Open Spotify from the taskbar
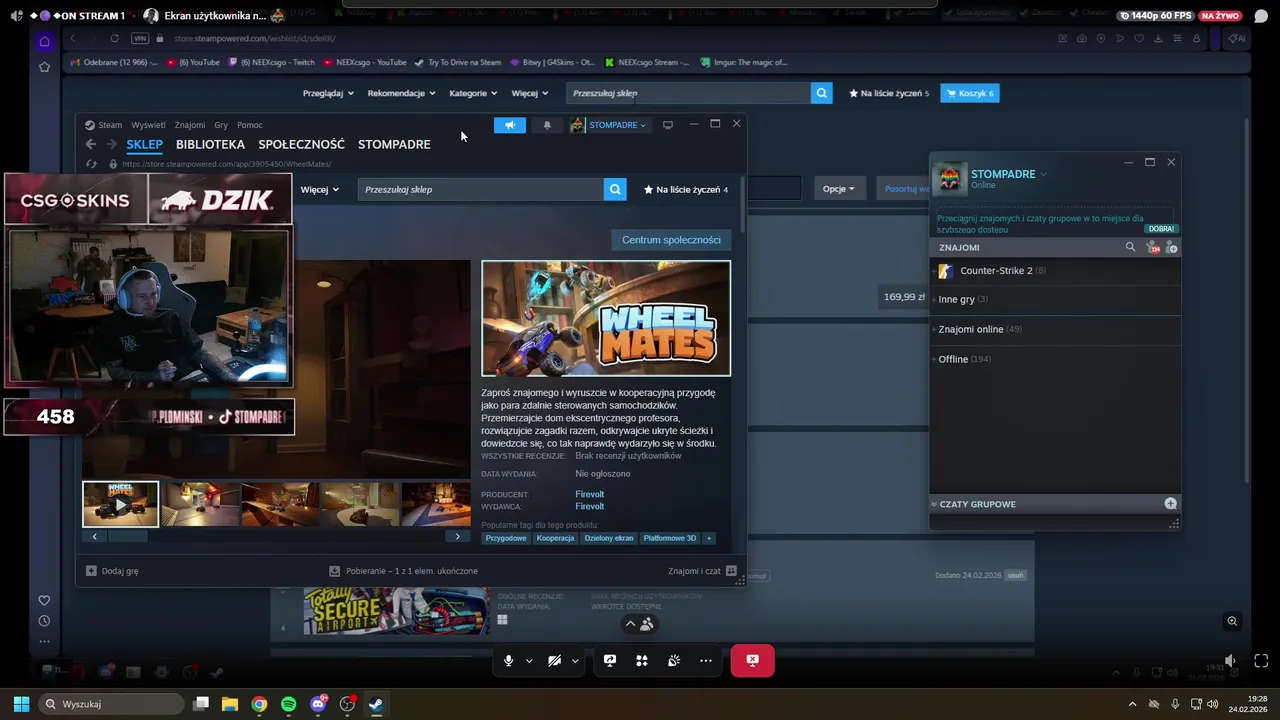 [289, 704]
